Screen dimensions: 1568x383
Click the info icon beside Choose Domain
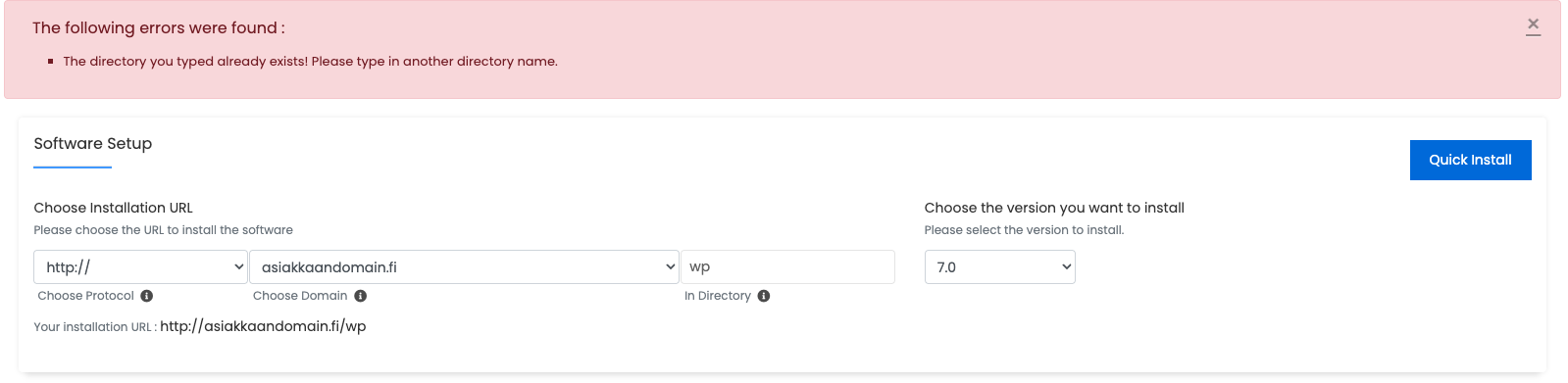tap(361, 296)
